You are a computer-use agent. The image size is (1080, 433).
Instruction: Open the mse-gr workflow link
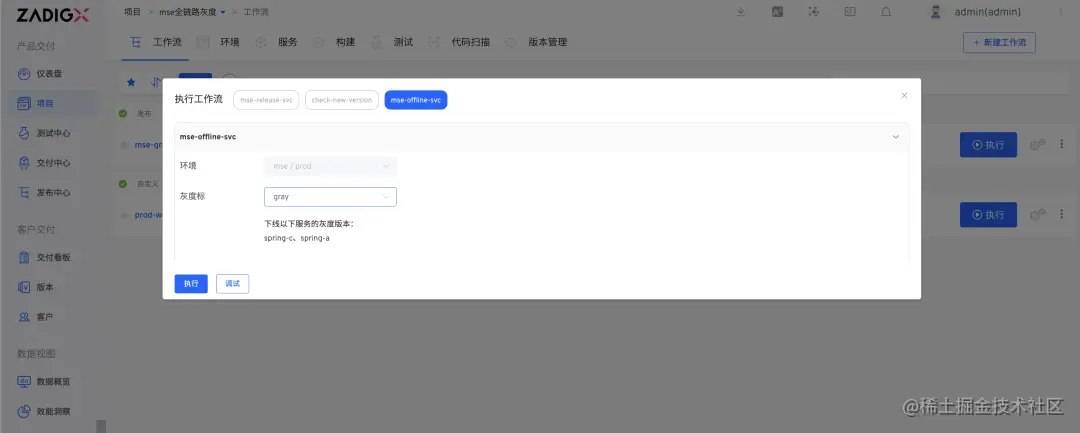point(148,145)
